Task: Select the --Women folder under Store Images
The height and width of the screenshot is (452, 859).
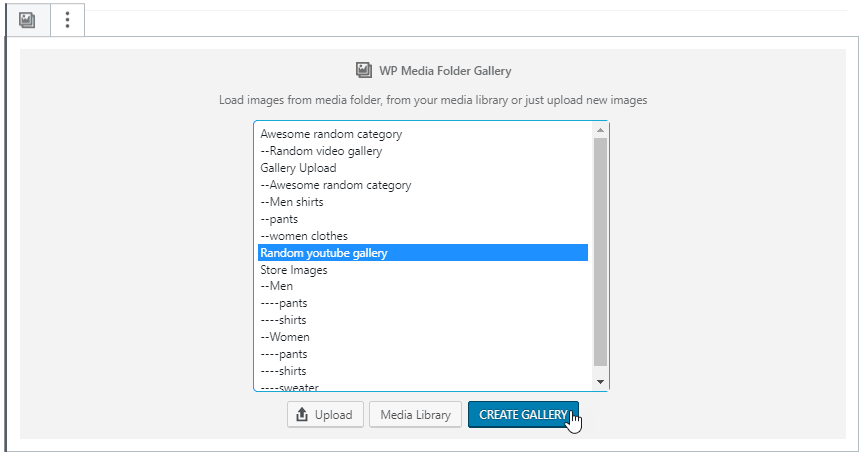Action: click(284, 337)
